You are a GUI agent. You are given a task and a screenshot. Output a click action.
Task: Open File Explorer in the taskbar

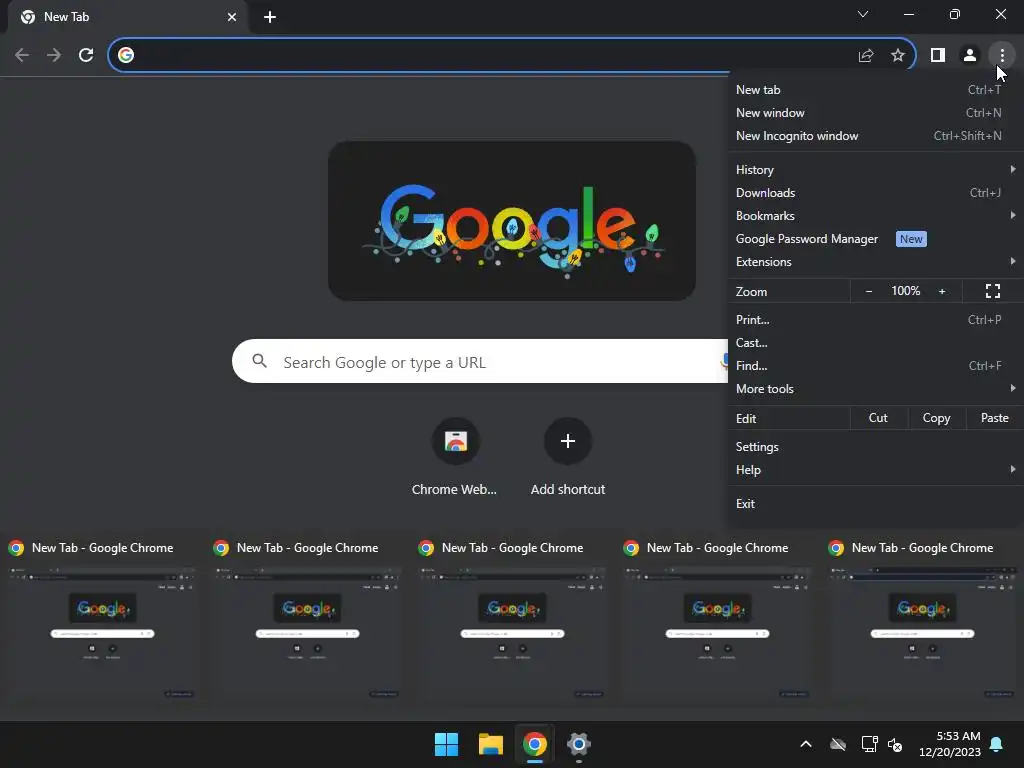point(490,744)
